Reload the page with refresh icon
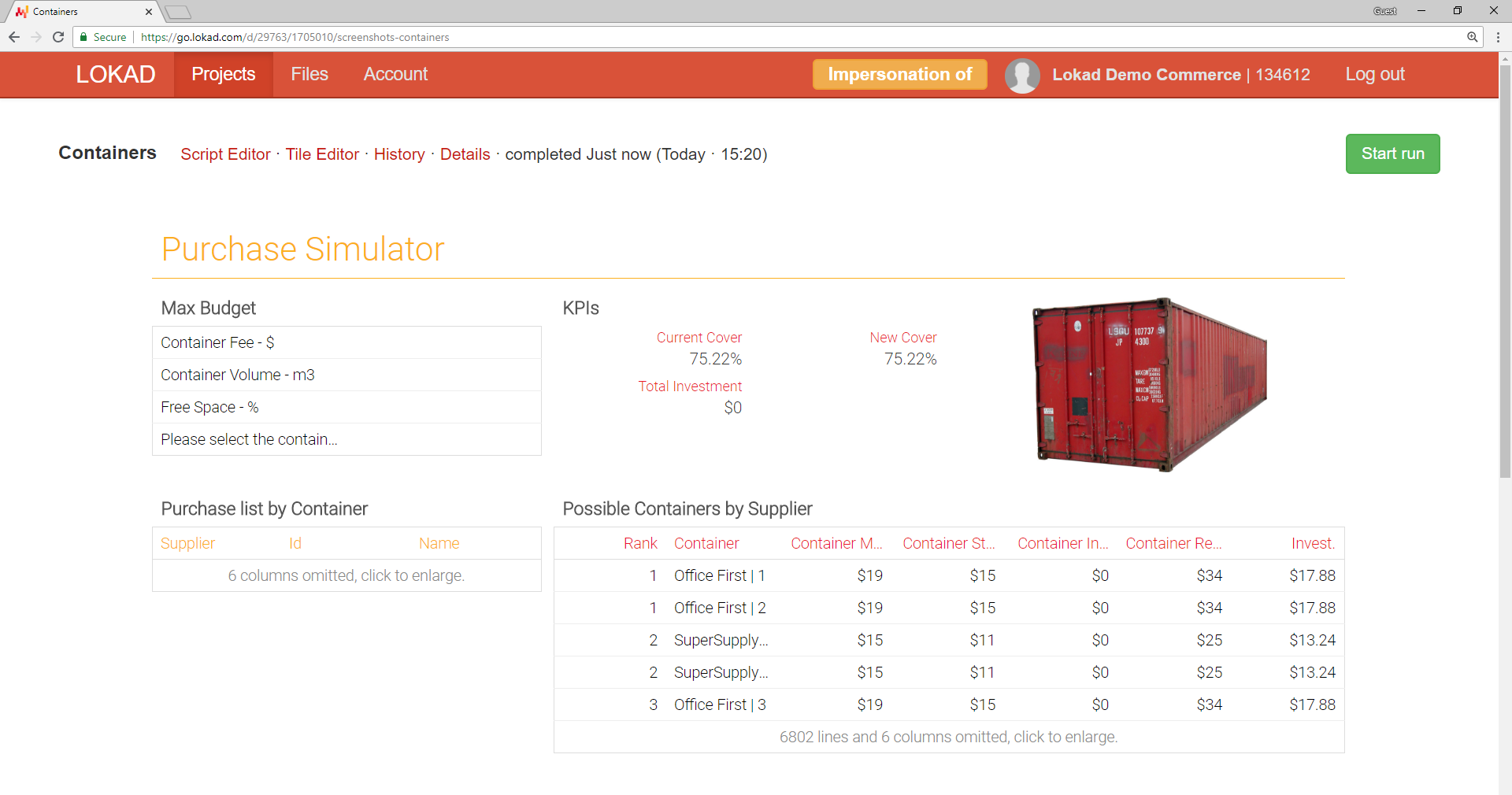This screenshot has height=795, width=1512. (x=58, y=37)
